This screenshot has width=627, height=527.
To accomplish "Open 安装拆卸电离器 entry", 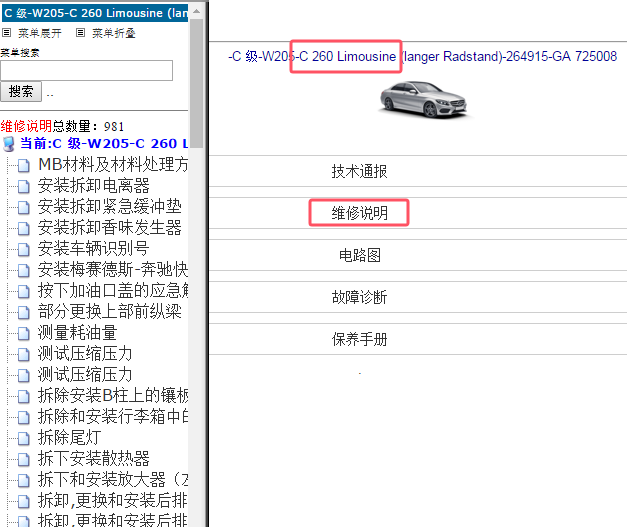I will point(94,186).
